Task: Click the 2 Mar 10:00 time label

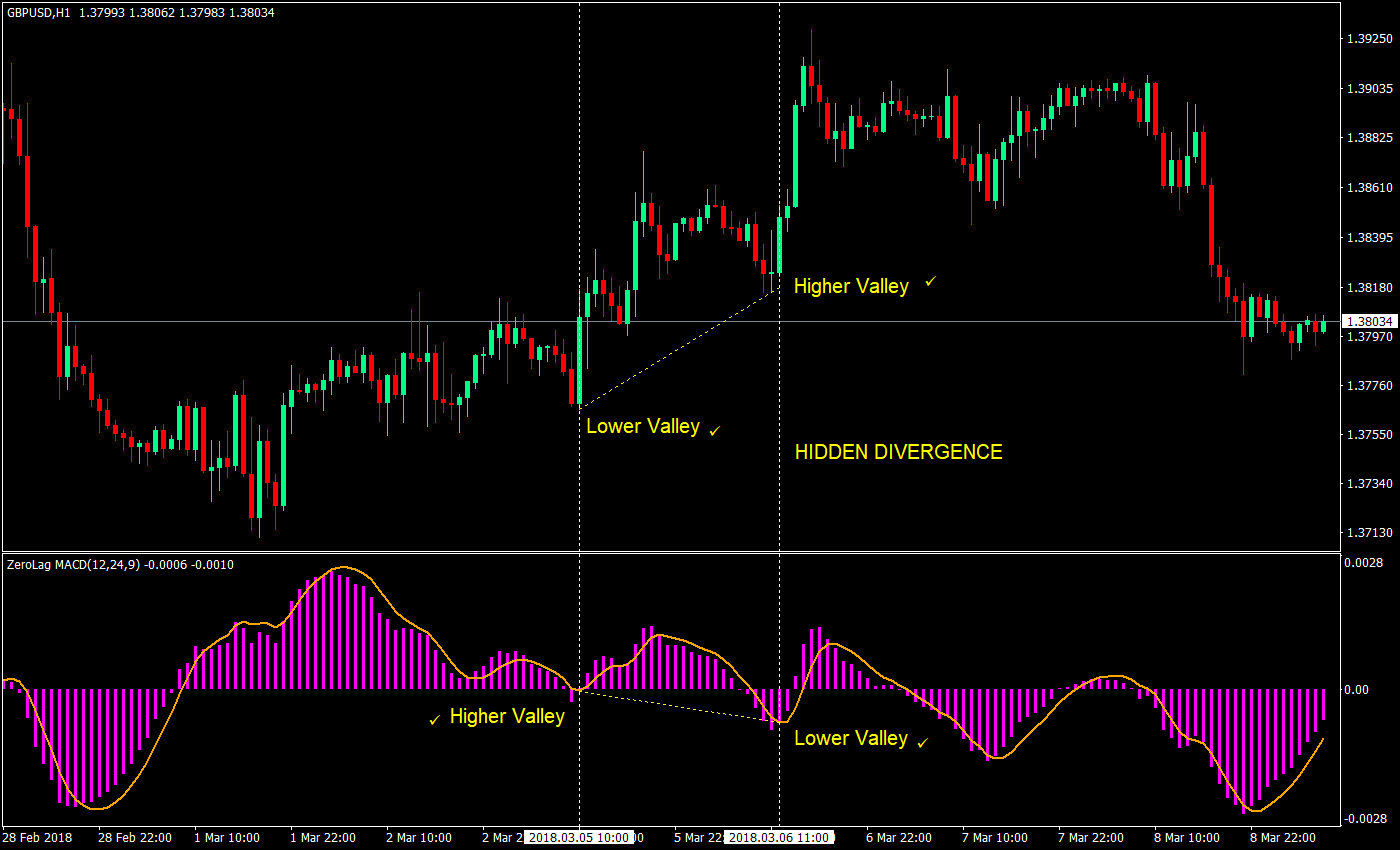Action: [419, 838]
